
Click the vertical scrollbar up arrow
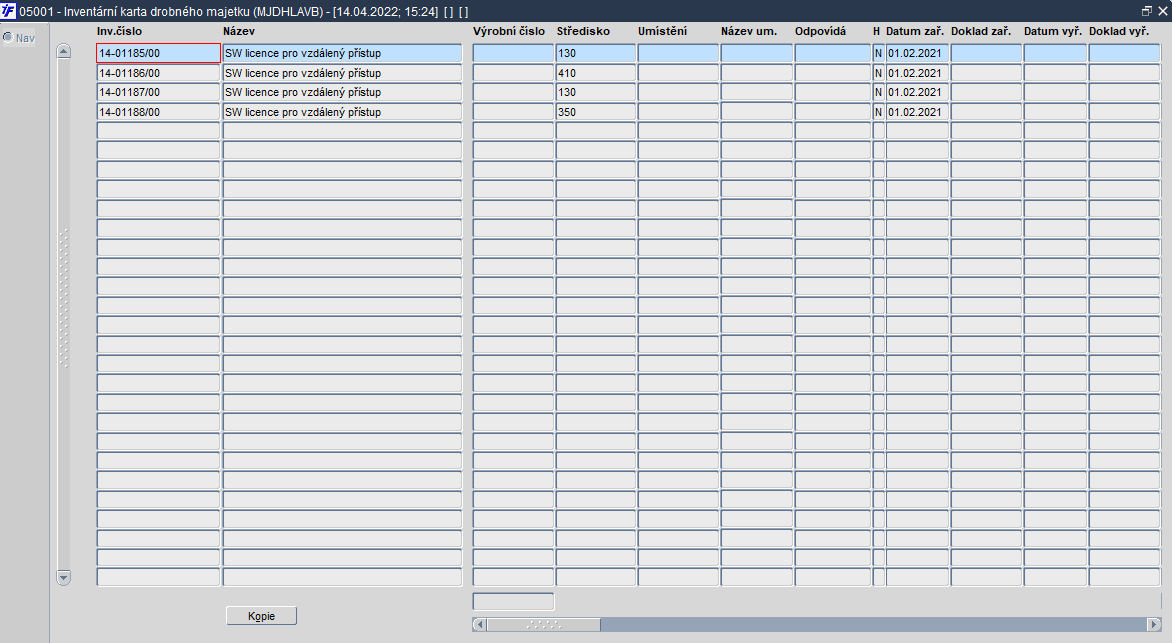(x=64, y=52)
